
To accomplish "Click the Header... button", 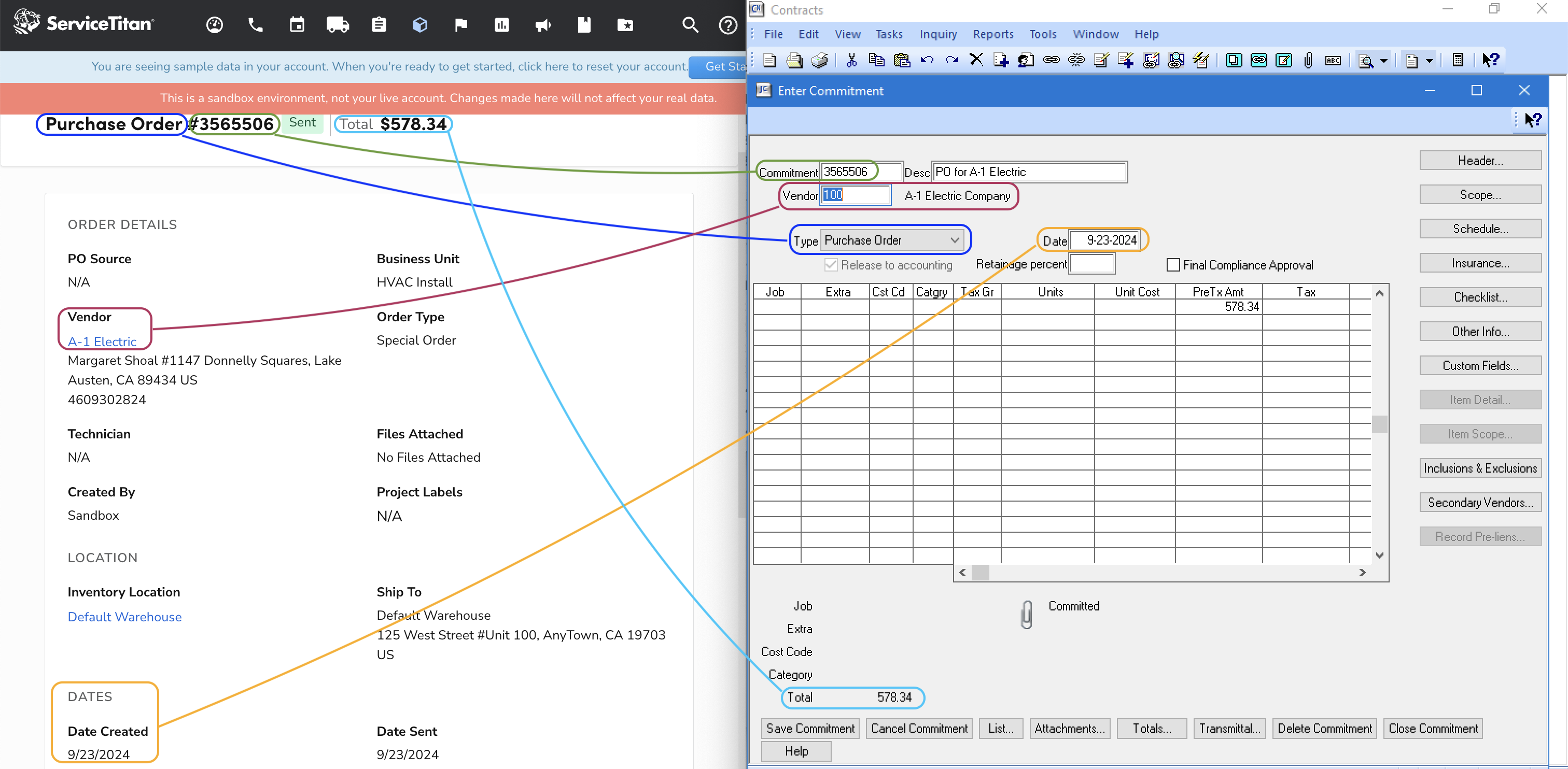I will click(1480, 161).
